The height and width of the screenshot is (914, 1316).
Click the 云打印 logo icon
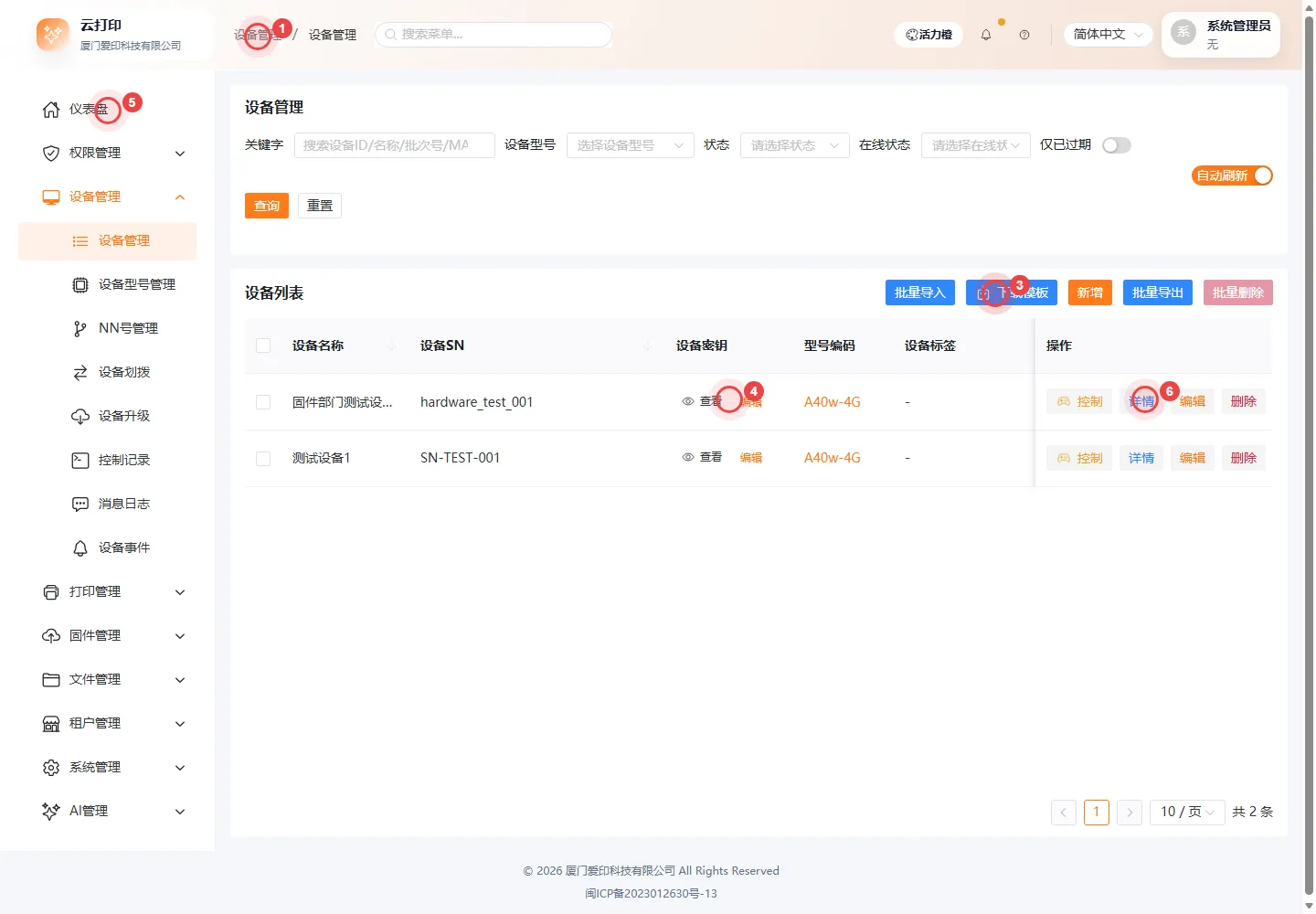pyautogui.click(x=52, y=35)
